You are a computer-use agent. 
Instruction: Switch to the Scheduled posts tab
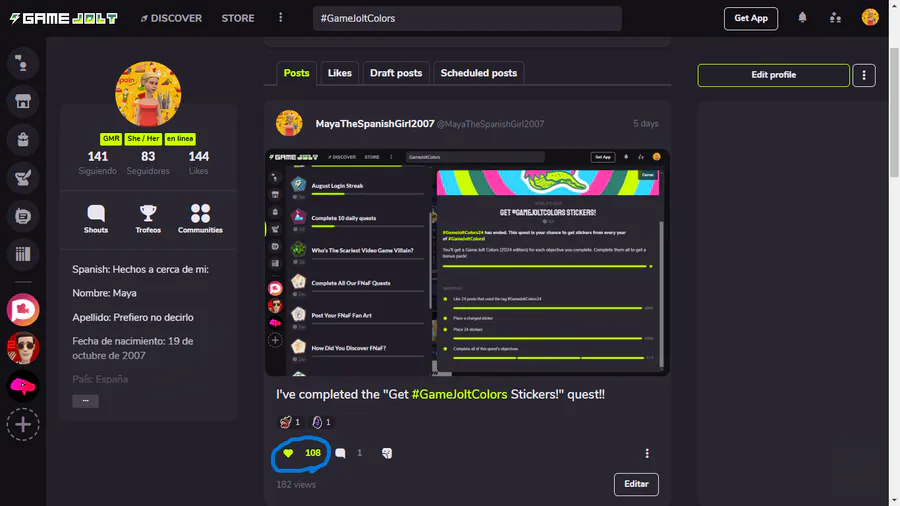click(479, 73)
